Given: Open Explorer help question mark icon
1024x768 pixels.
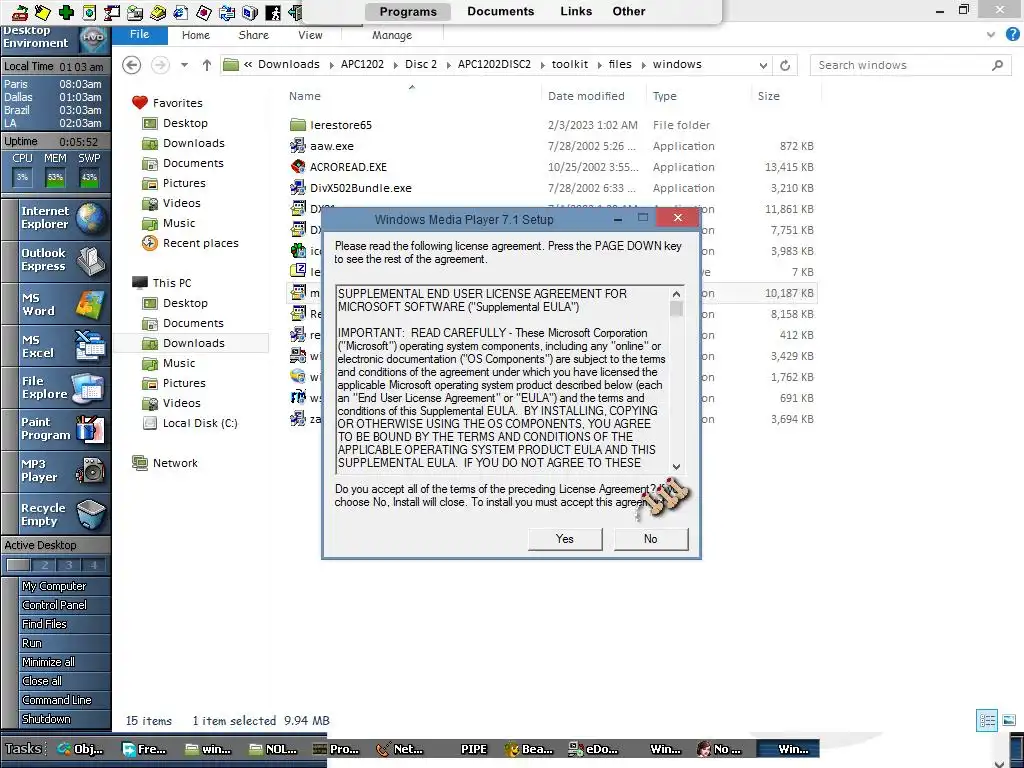Looking at the screenshot, I should click(1012, 35).
